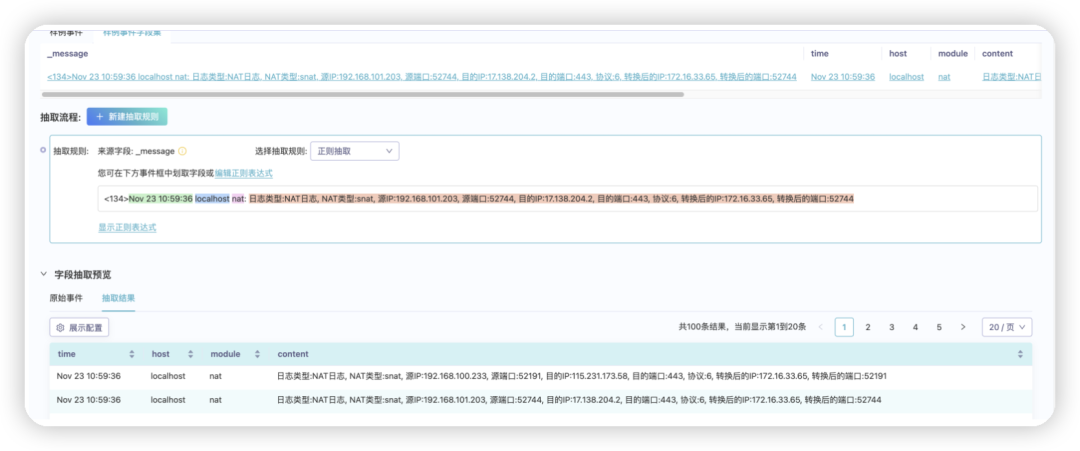This screenshot has height=451, width=1080.
Task: Click the localhost link in sample row
Action: (906, 77)
